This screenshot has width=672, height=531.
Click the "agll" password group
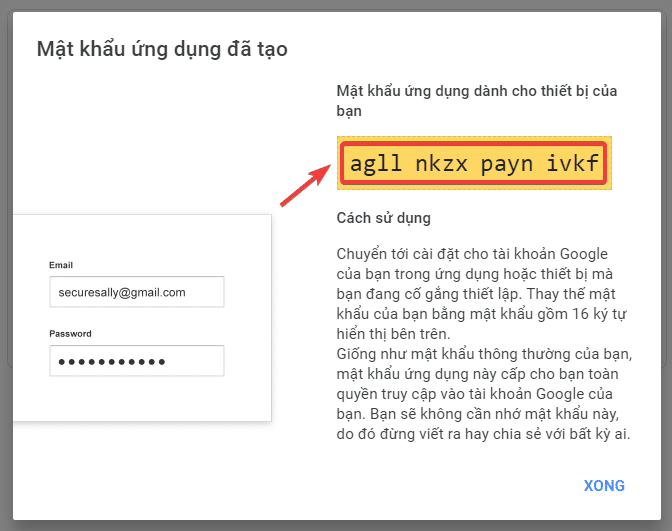376,163
